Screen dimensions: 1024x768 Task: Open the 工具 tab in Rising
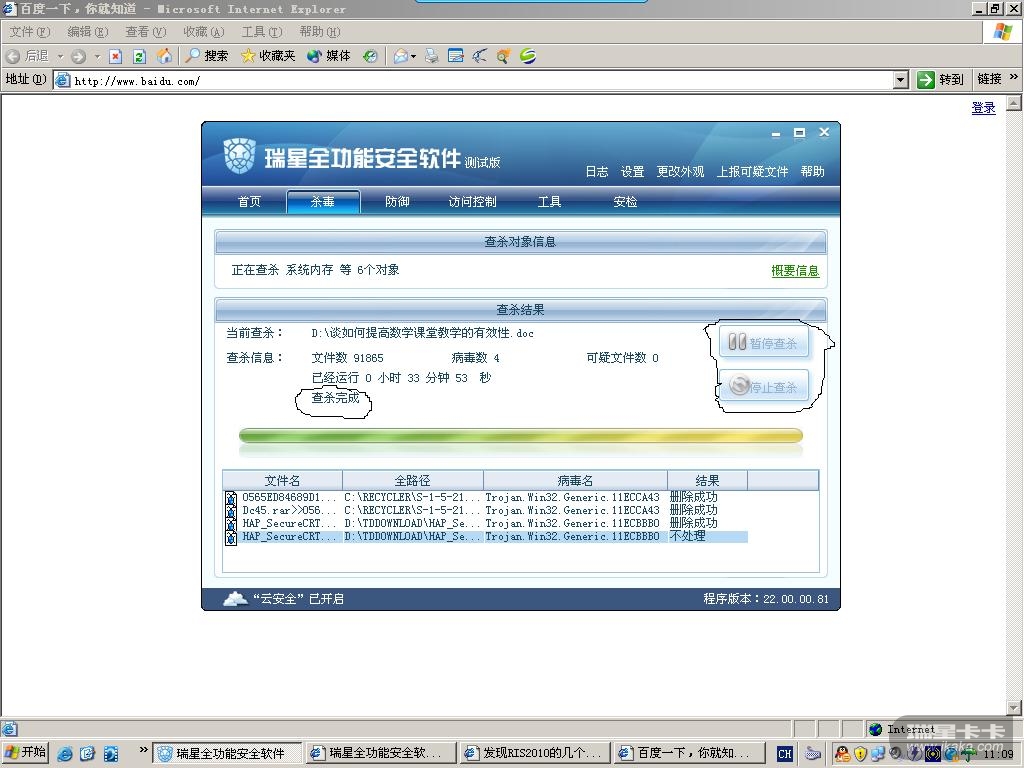point(549,202)
